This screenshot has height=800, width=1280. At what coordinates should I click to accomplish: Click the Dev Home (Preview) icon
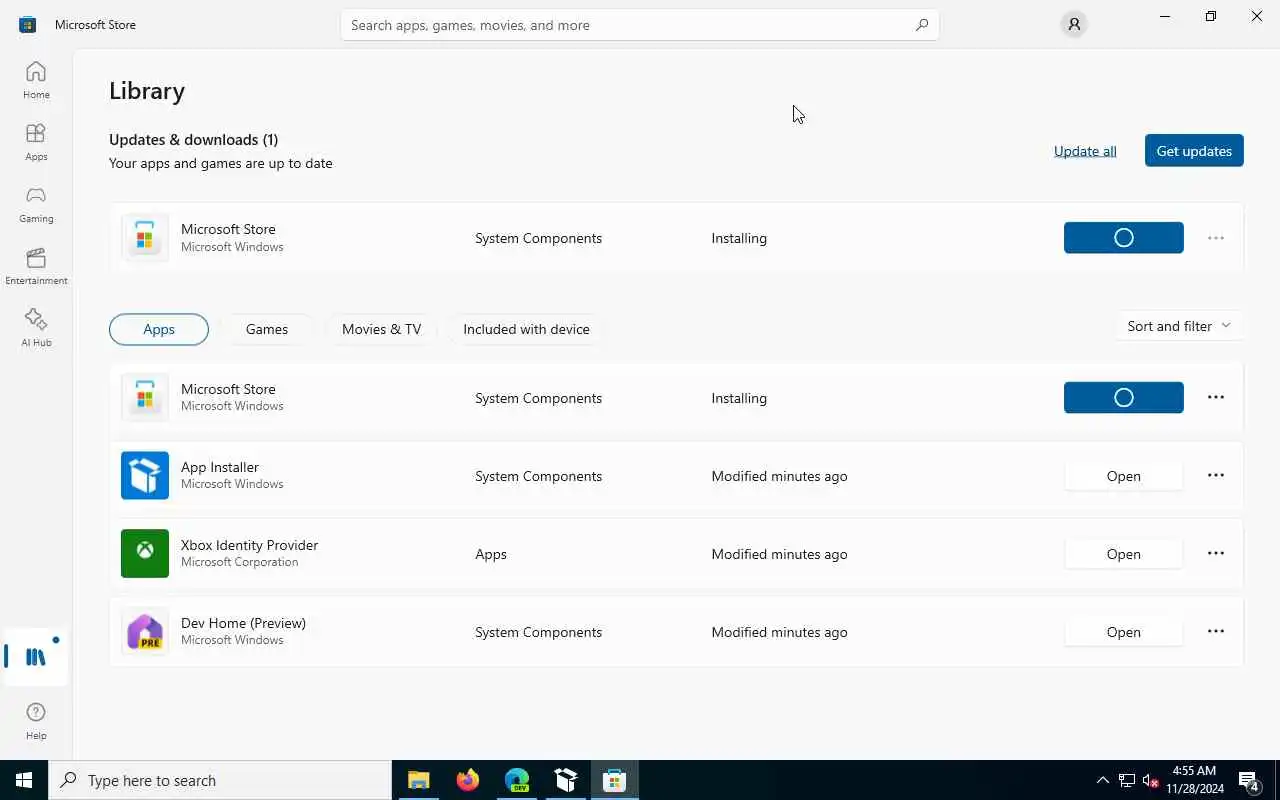click(x=145, y=632)
